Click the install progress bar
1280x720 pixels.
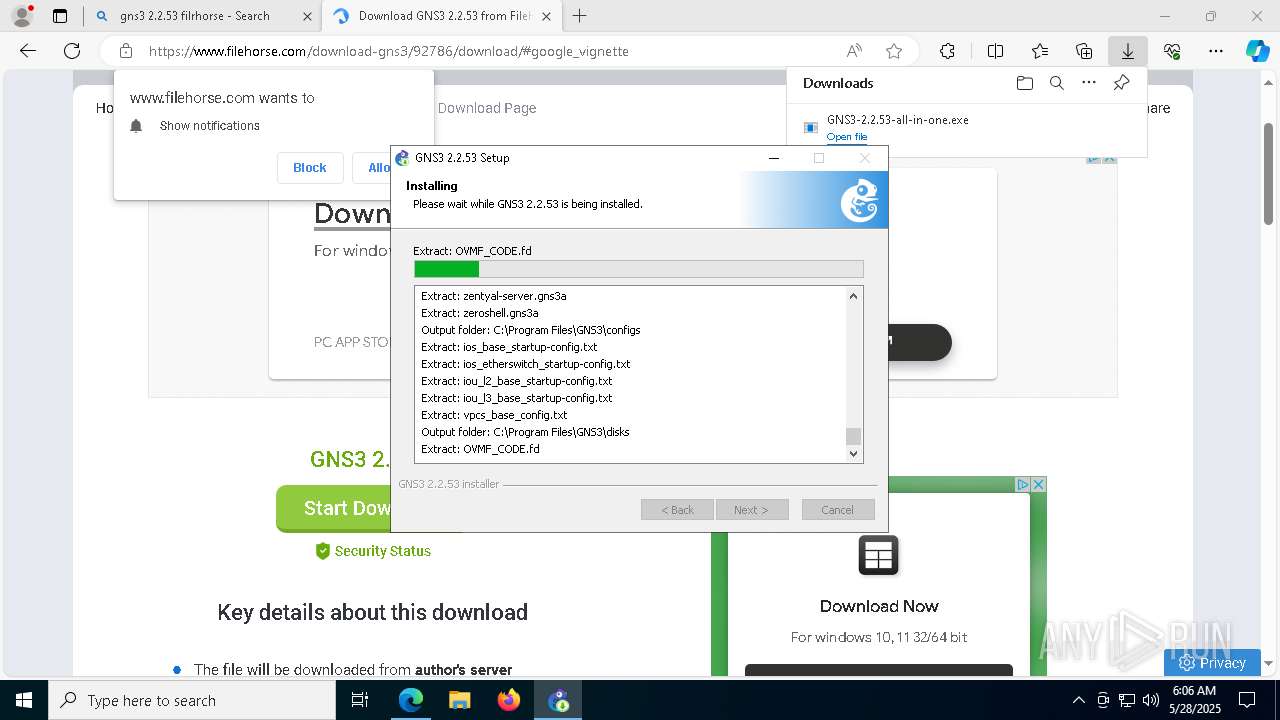tap(639, 268)
